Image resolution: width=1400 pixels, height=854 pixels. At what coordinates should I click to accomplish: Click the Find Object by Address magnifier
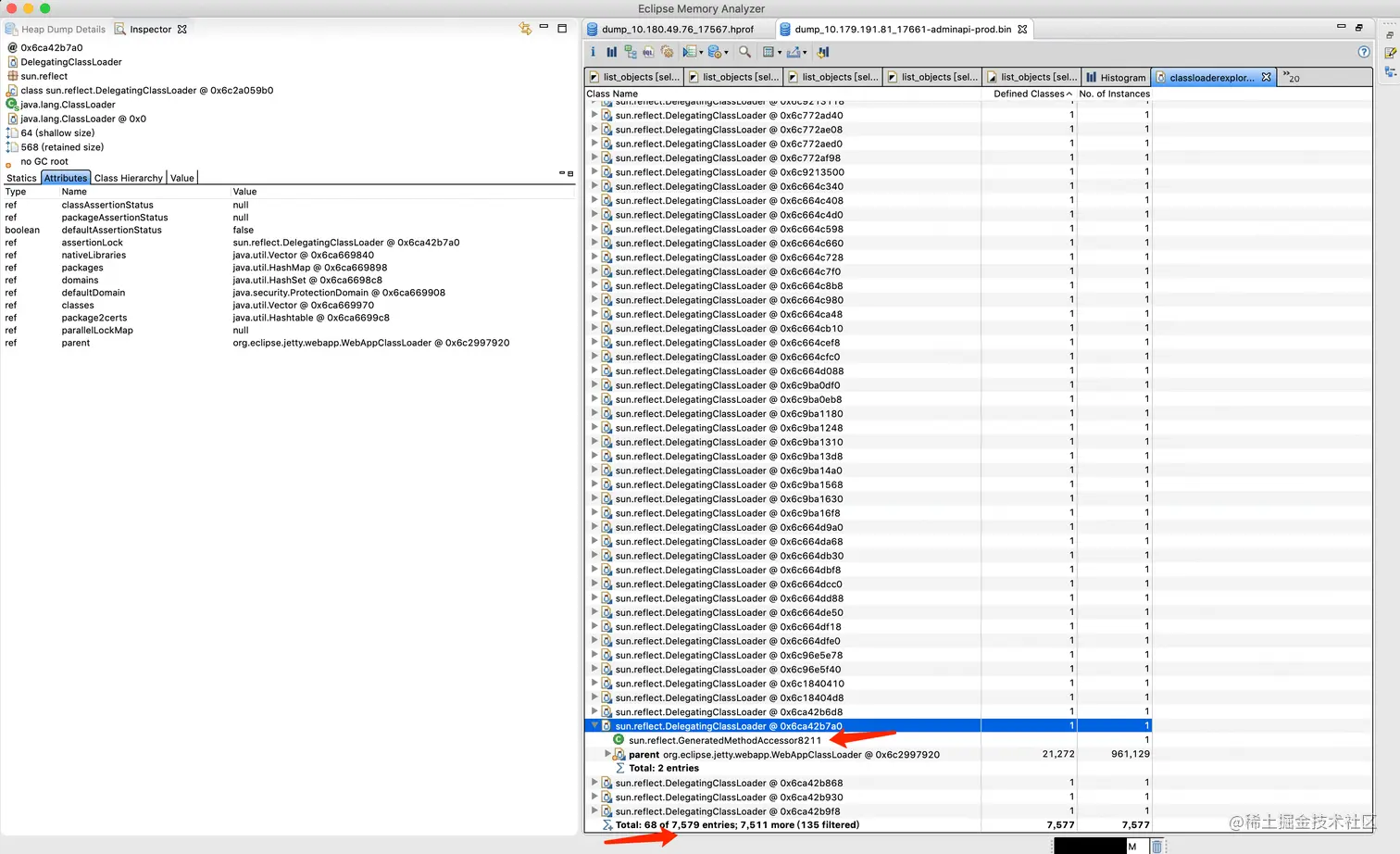[x=744, y=52]
